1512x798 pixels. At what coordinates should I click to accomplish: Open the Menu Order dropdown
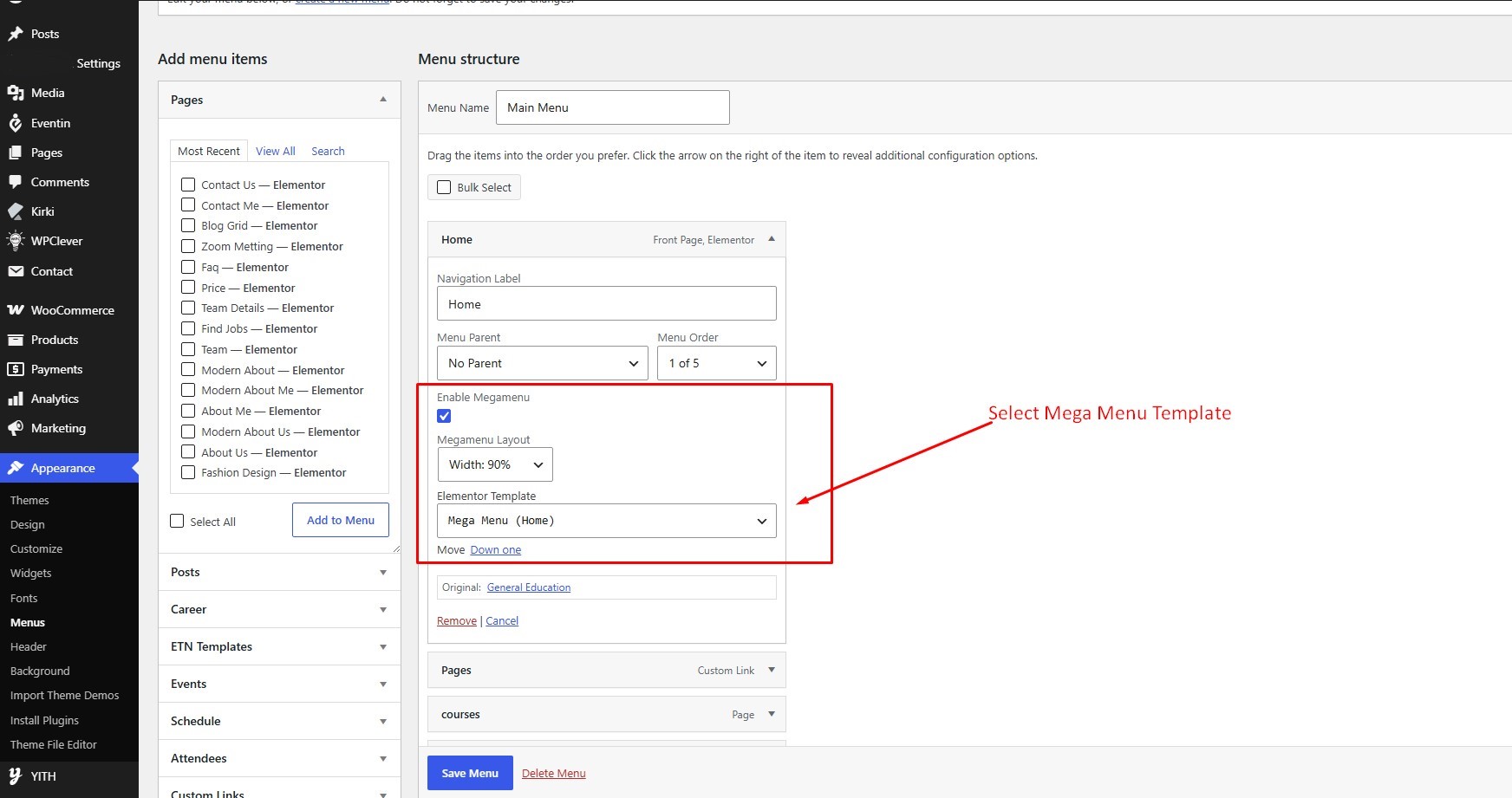(717, 363)
